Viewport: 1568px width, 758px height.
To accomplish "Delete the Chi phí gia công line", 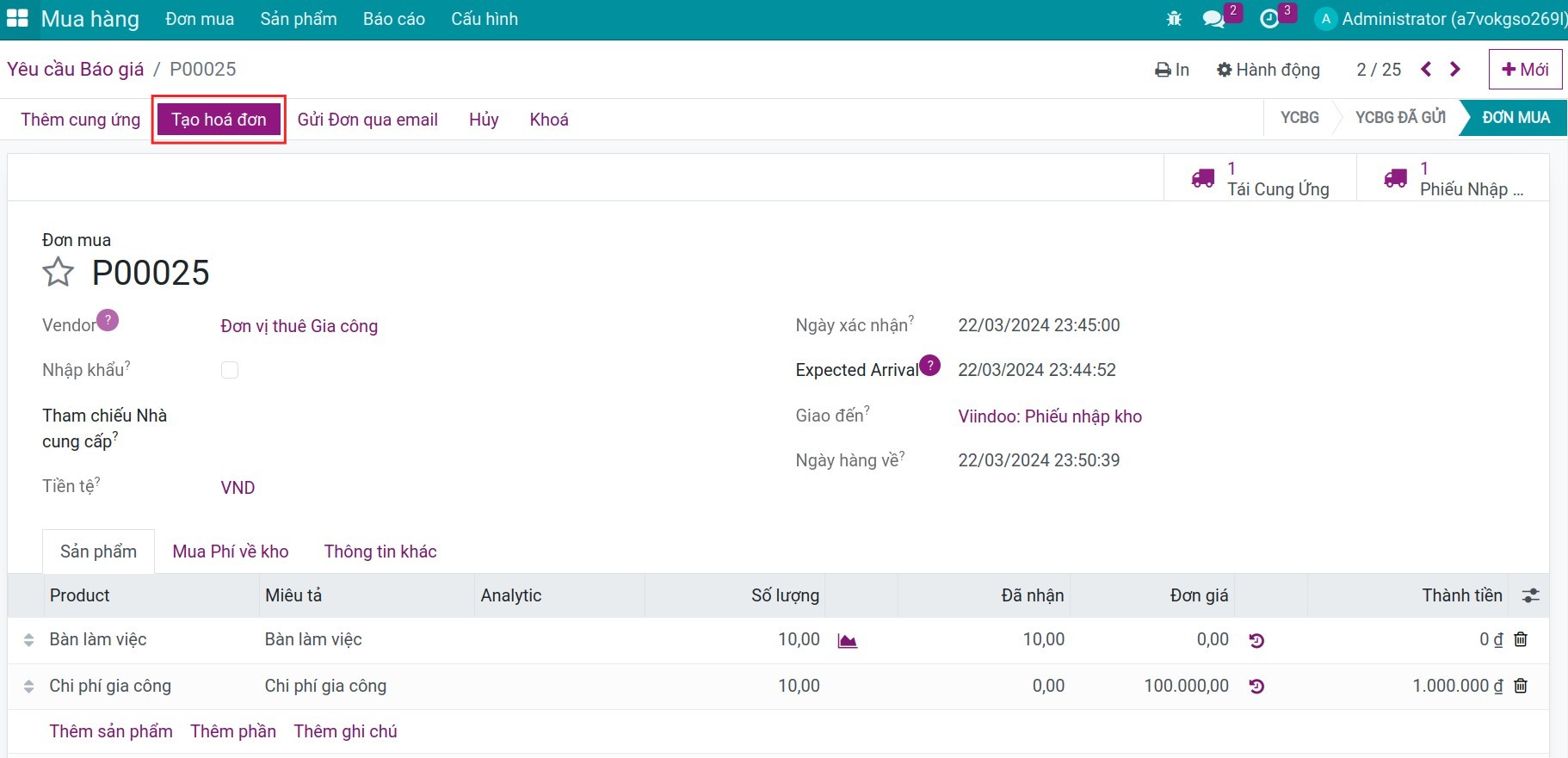I will [x=1521, y=686].
